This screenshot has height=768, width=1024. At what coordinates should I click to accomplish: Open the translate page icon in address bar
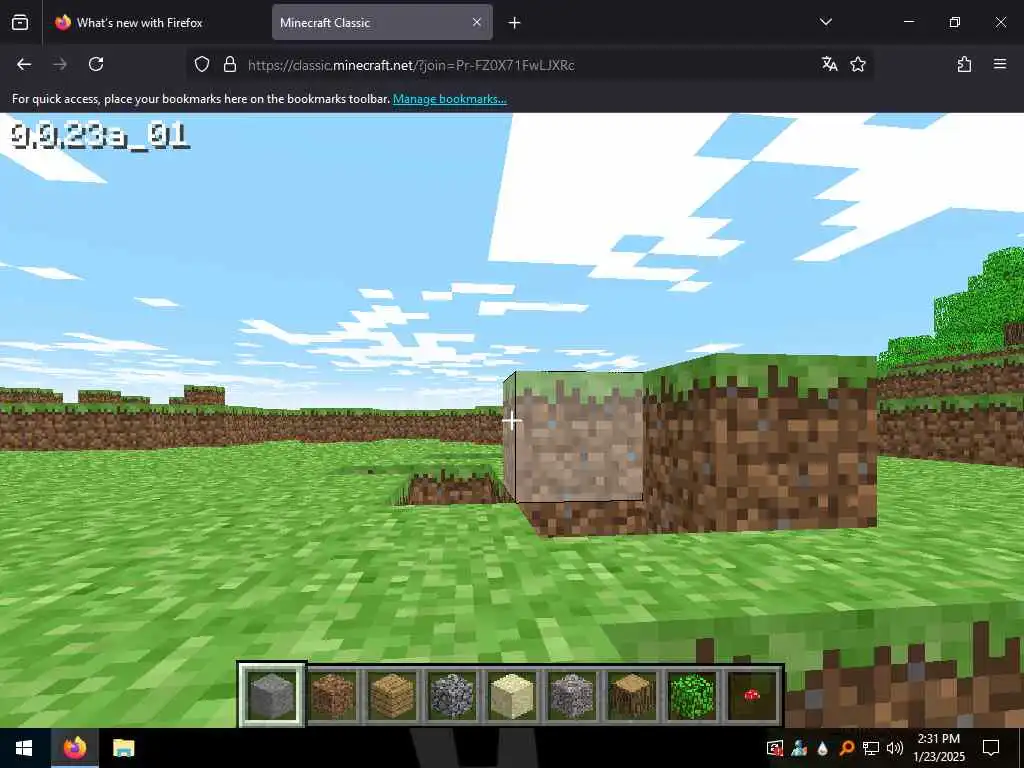(829, 64)
